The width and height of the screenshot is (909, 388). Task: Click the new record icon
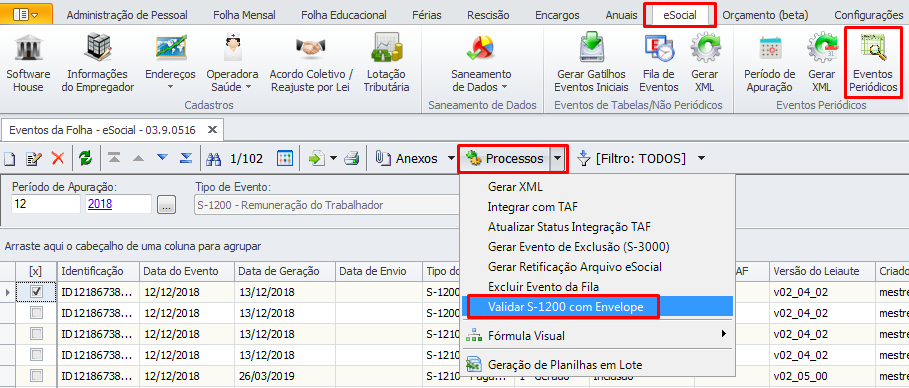[9, 158]
